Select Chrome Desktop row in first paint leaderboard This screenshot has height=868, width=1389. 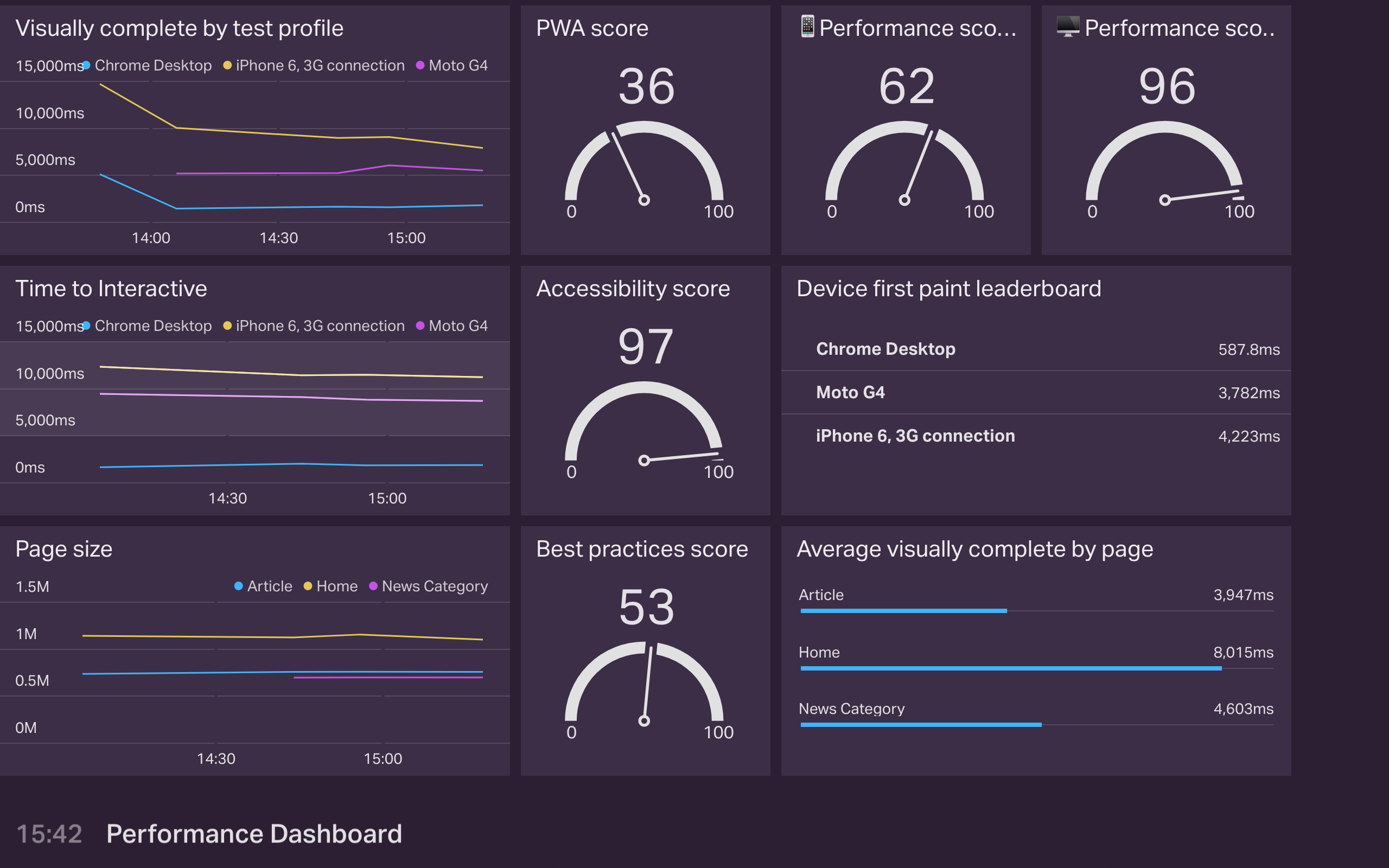pyautogui.click(x=885, y=349)
